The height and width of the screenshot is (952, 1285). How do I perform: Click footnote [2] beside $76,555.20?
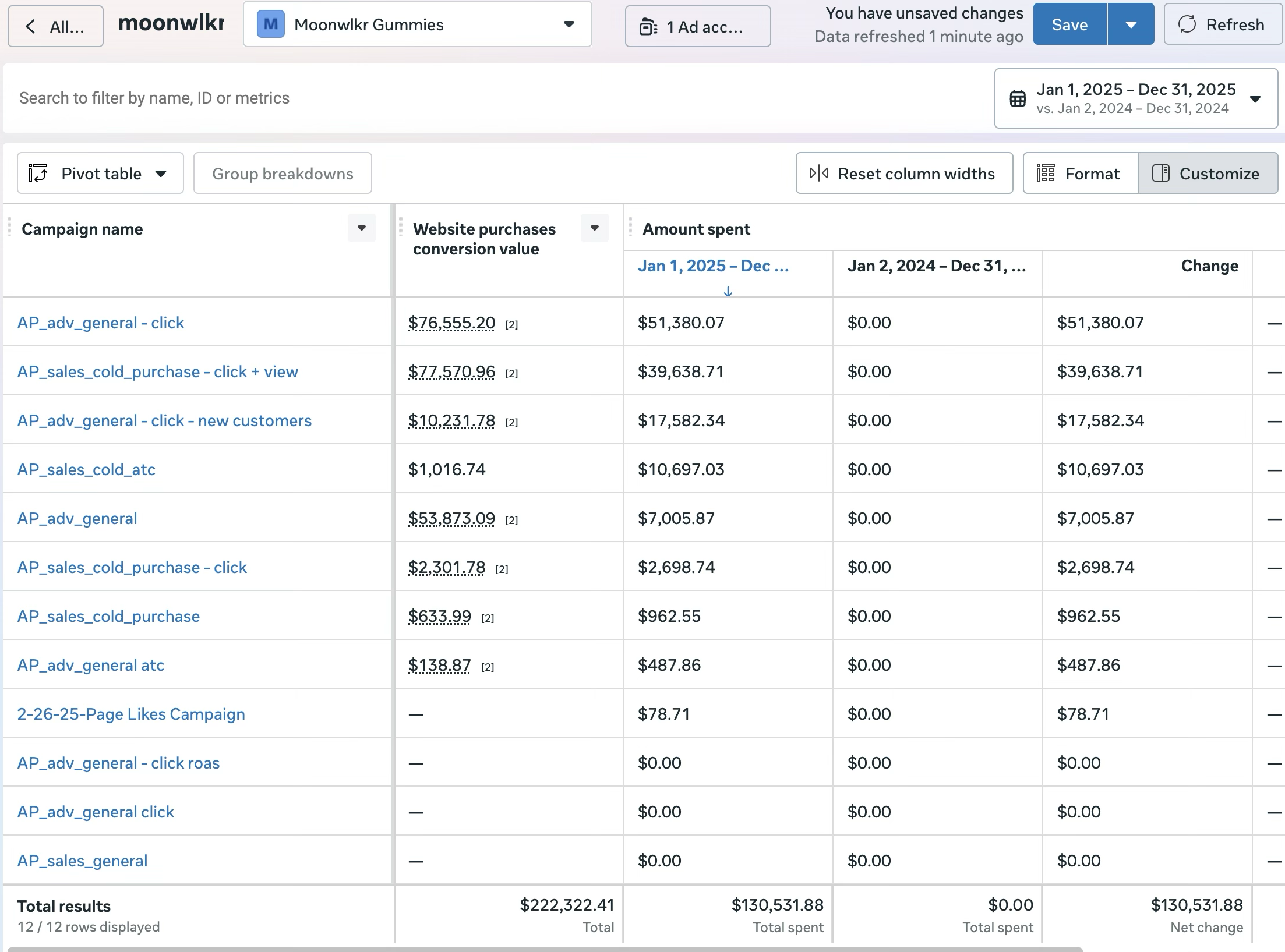click(511, 325)
